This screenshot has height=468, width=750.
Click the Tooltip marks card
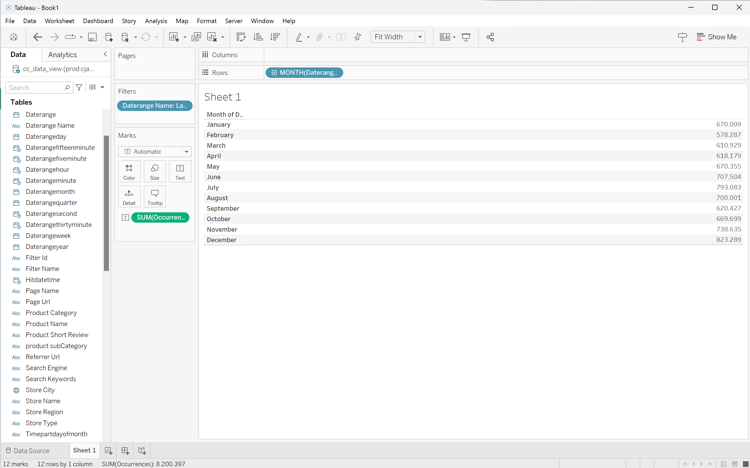point(154,197)
